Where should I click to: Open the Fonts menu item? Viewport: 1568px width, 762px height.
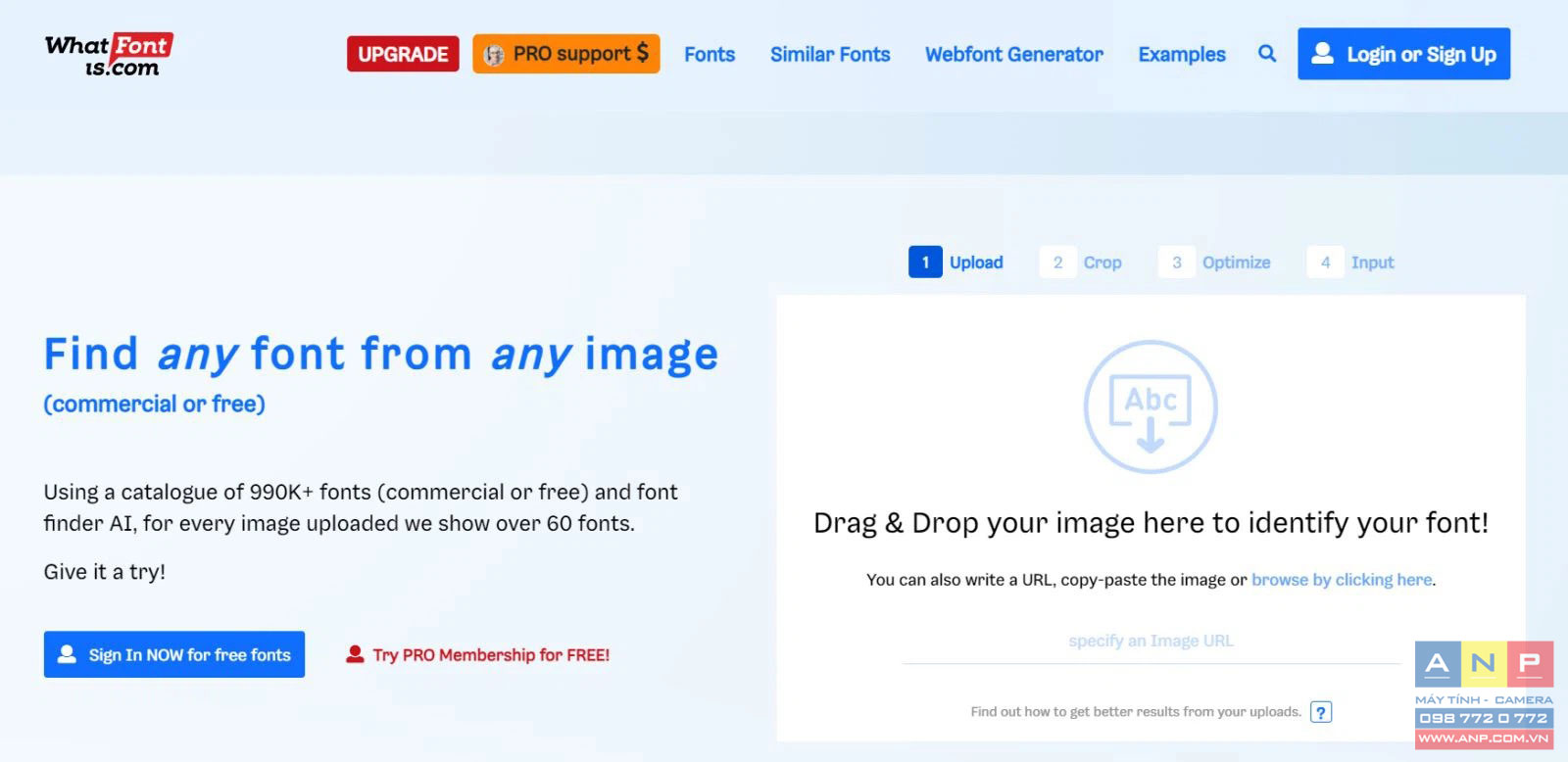710,55
